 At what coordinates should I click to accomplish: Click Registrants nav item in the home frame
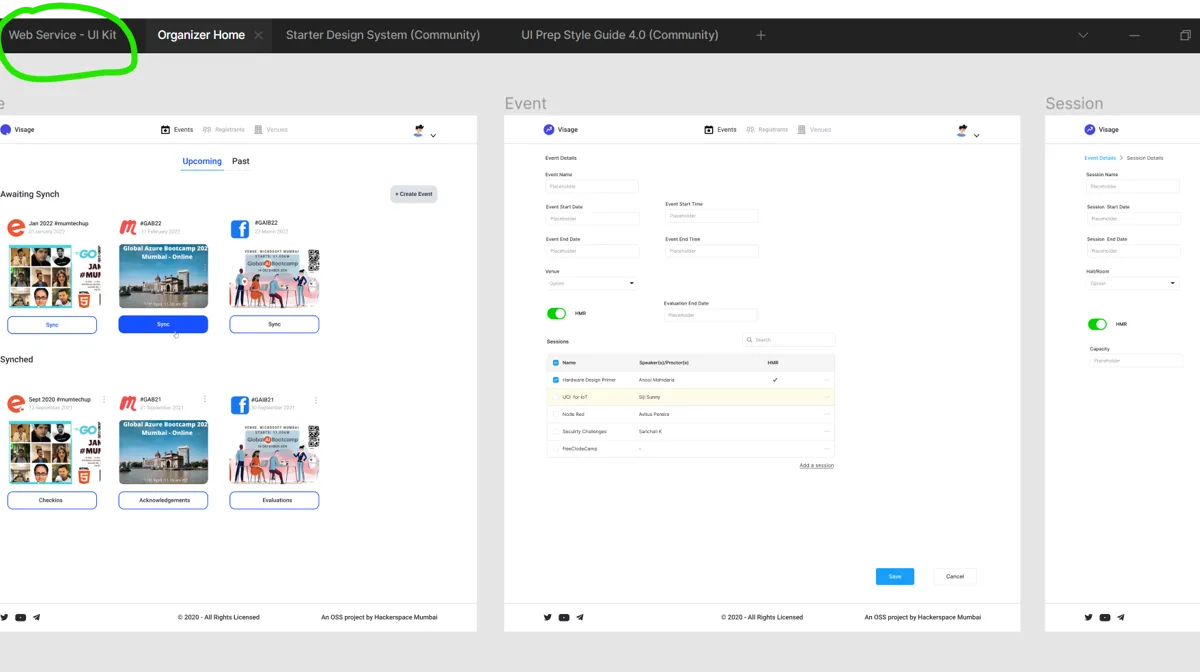tap(223, 130)
